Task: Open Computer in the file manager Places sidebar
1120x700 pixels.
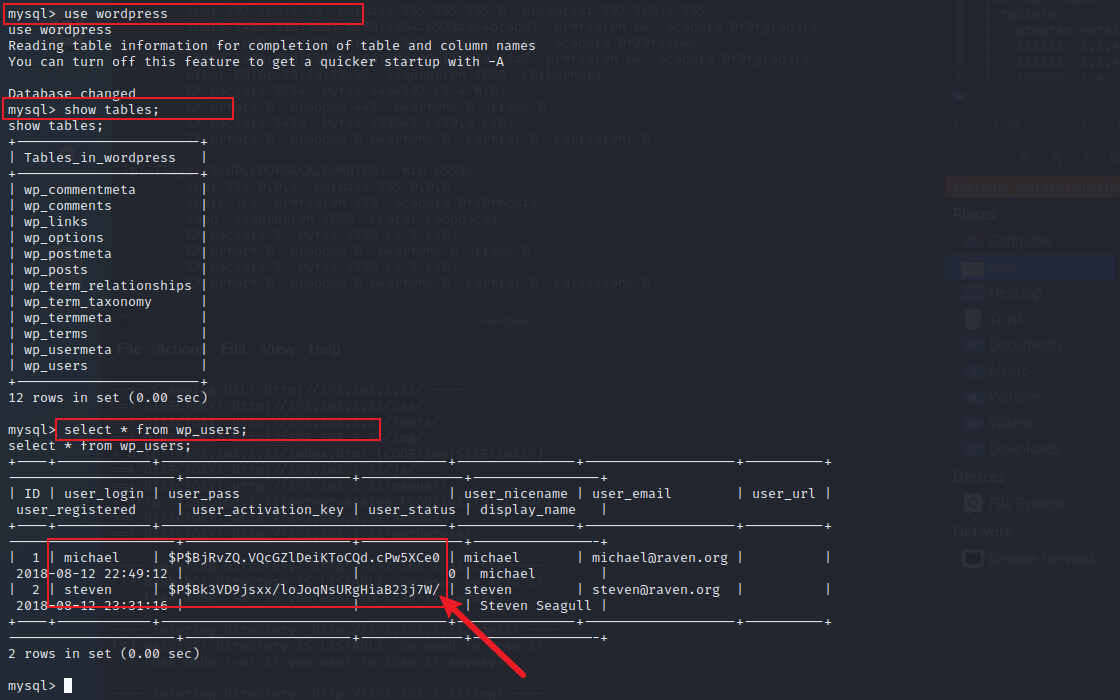Action: point(1007,241)
